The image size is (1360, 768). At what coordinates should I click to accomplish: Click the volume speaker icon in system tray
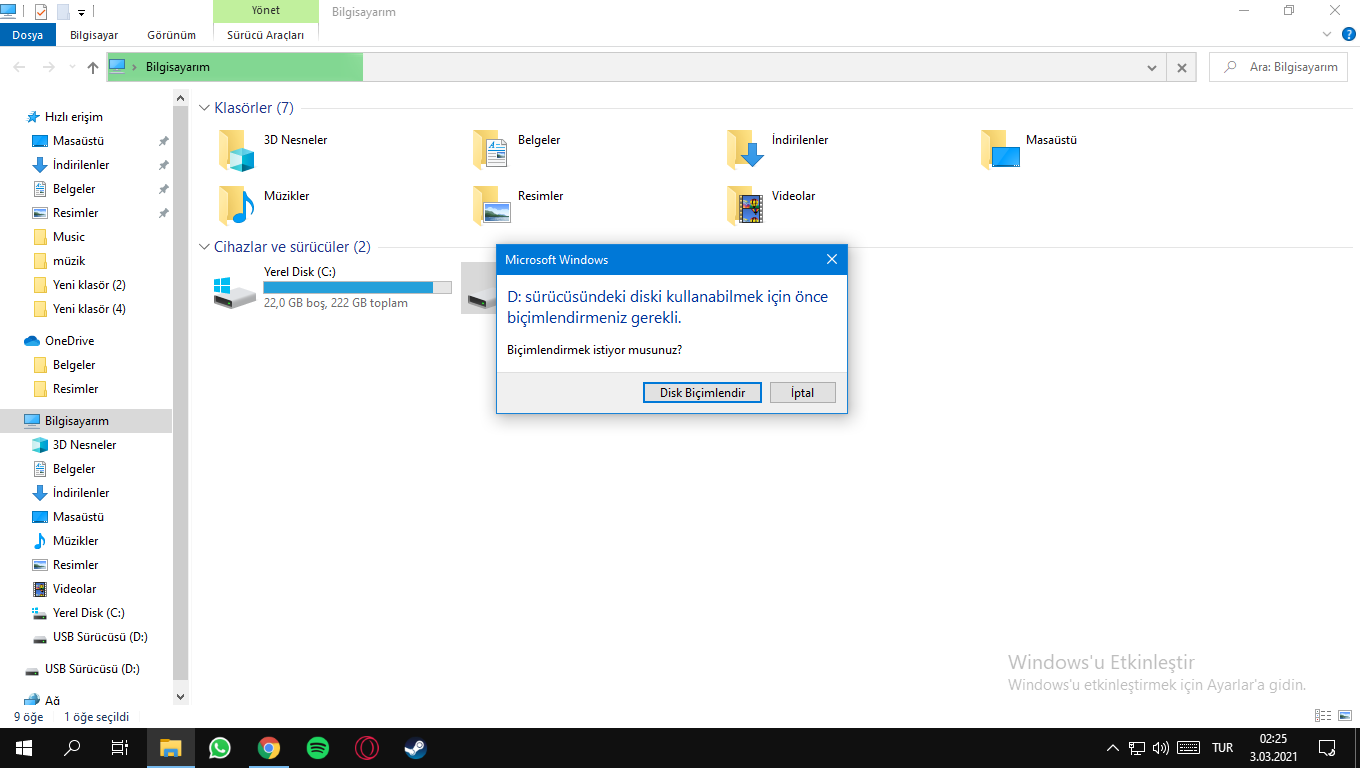[1161, 748]
